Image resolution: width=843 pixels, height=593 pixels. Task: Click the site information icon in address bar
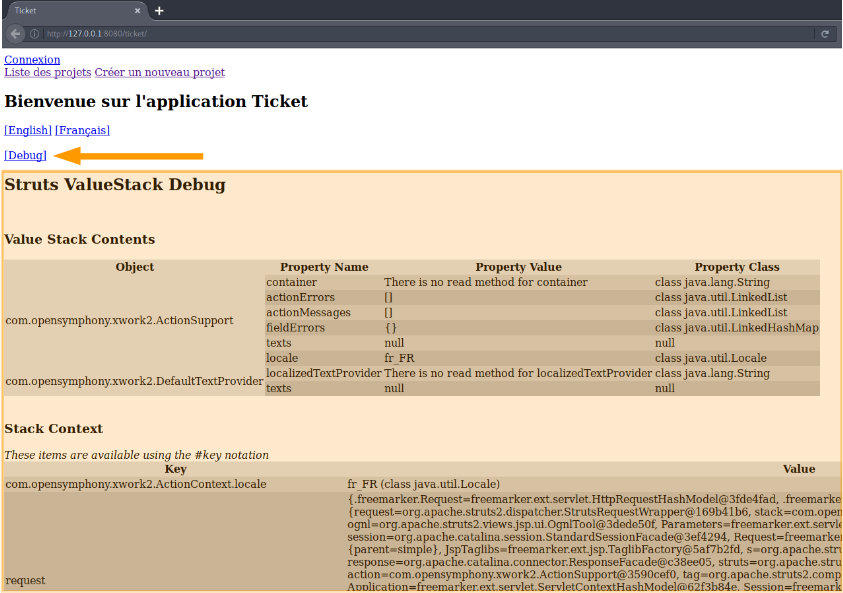[x=34, y=33]
